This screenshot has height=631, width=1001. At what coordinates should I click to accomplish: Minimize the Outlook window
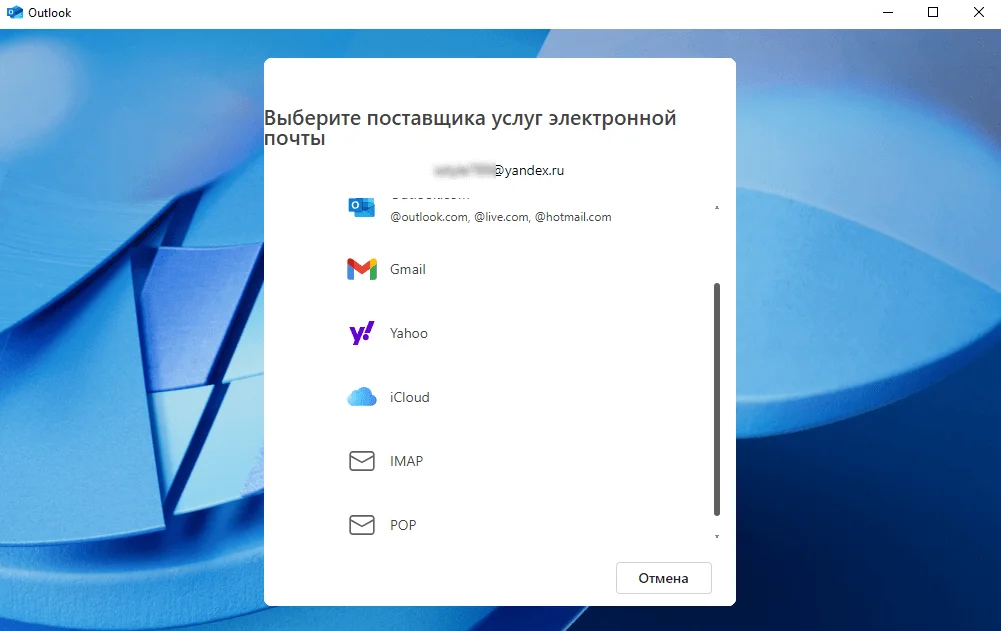click(887, 13)
